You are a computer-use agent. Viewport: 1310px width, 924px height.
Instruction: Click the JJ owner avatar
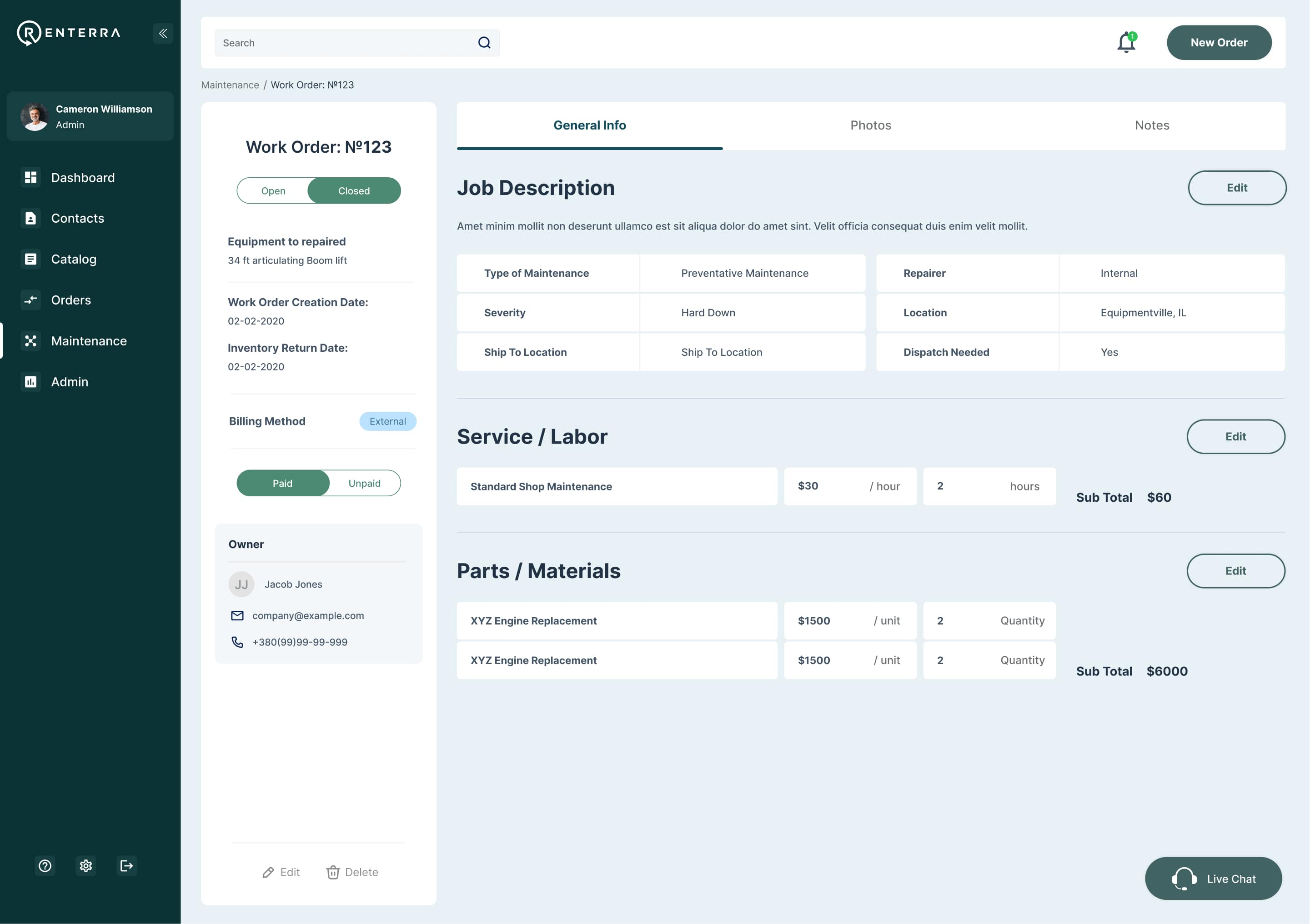pyautogui.click(x=241, y=584)
